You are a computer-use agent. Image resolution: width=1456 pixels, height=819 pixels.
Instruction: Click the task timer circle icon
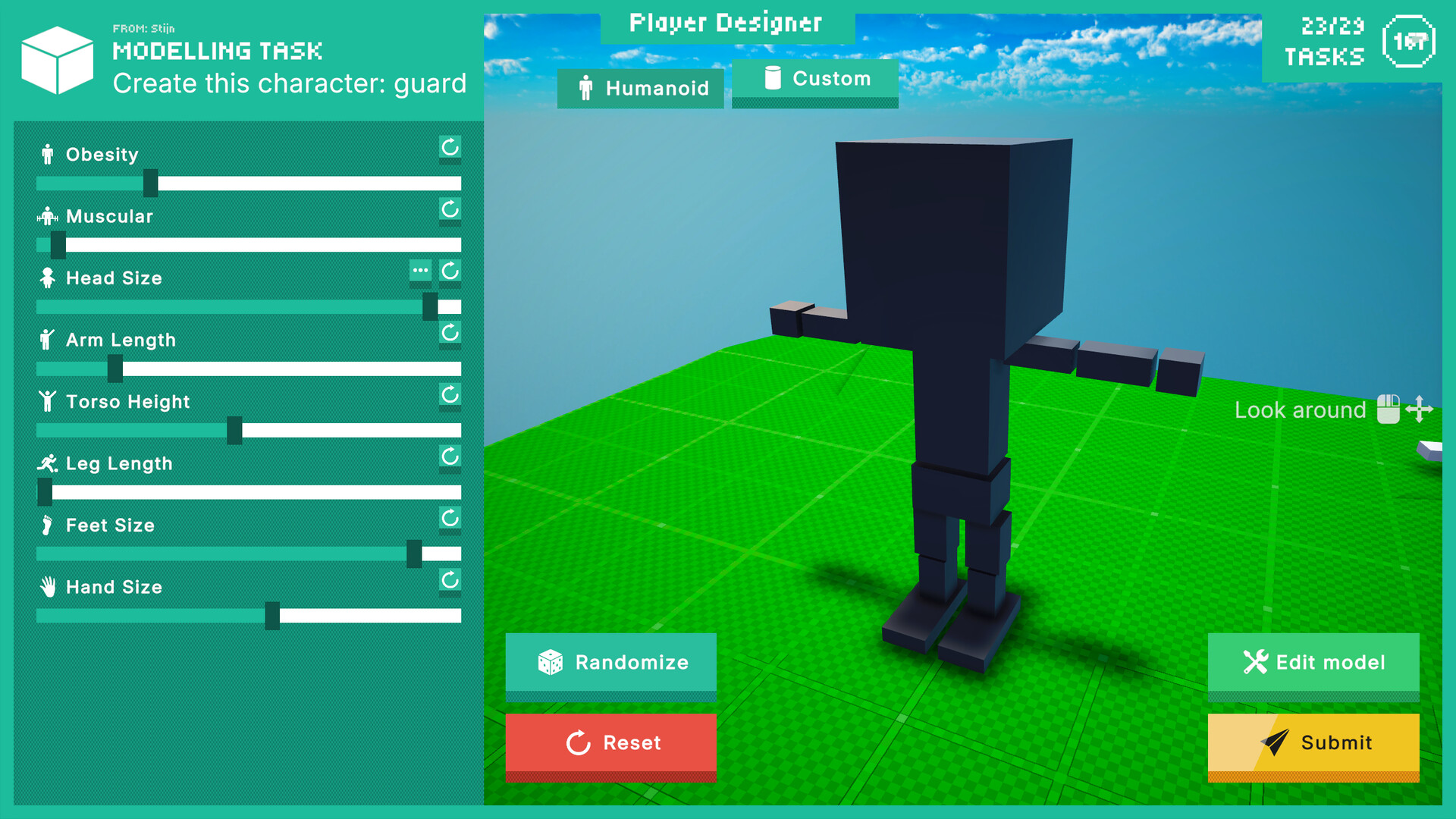pyautogui.click(x=1408, y=42)
